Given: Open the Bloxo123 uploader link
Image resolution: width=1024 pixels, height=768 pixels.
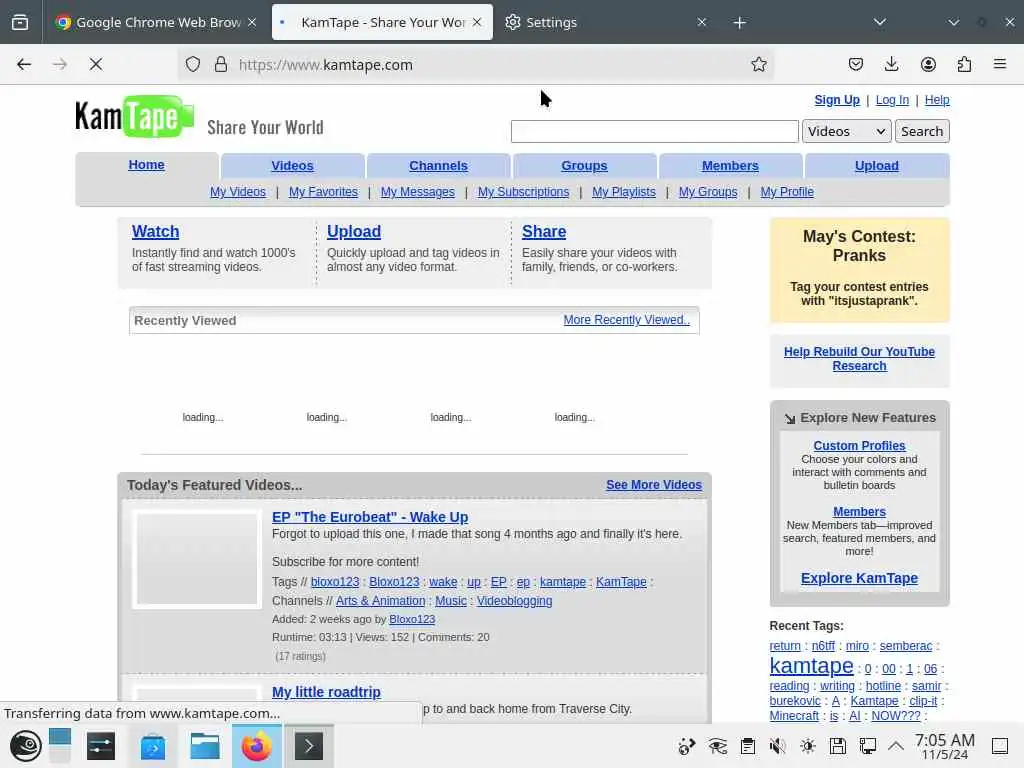Looking at the screenshot, I should click(x=412, y=619).
